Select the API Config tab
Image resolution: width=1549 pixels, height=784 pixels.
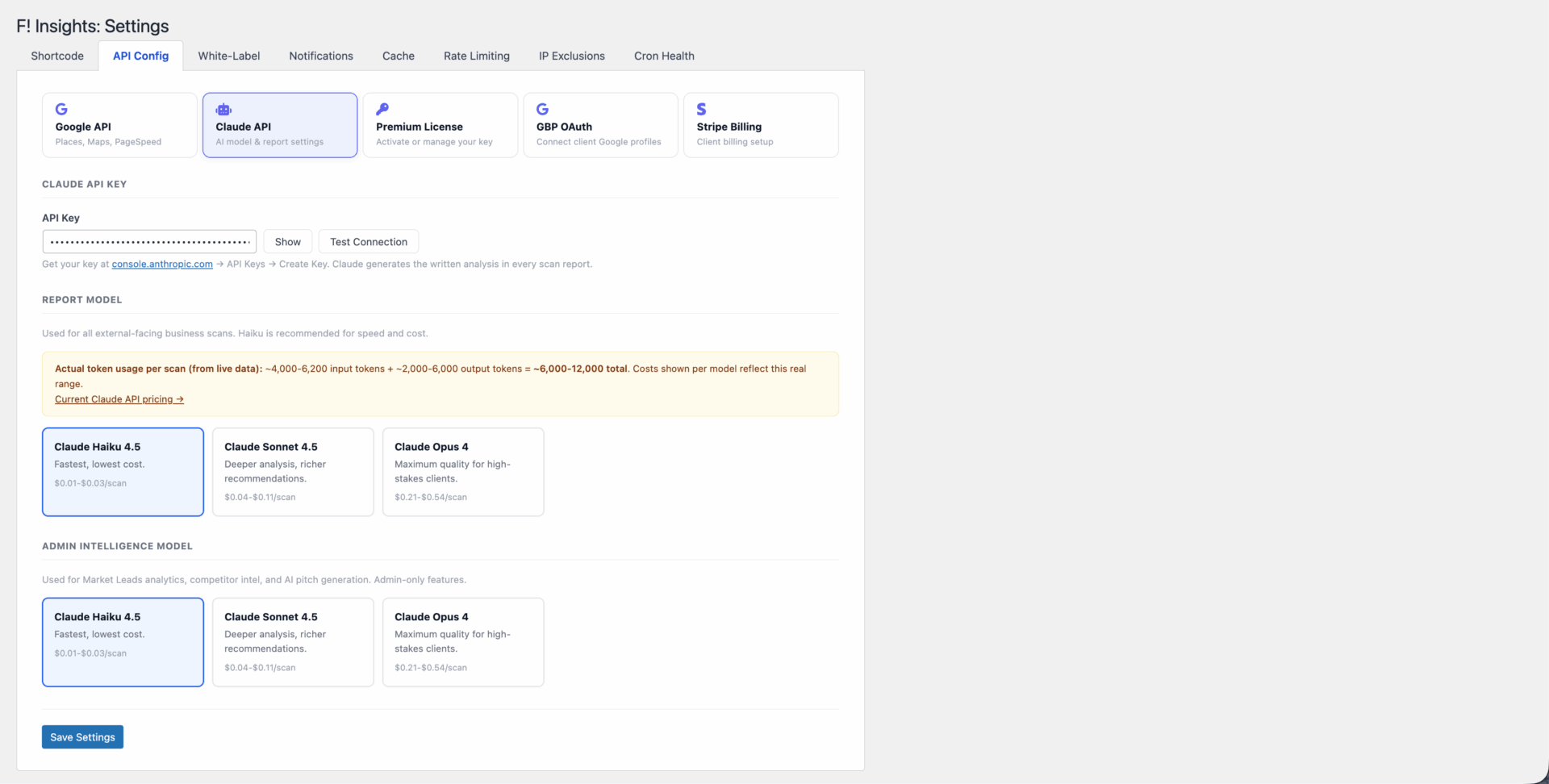140,56
